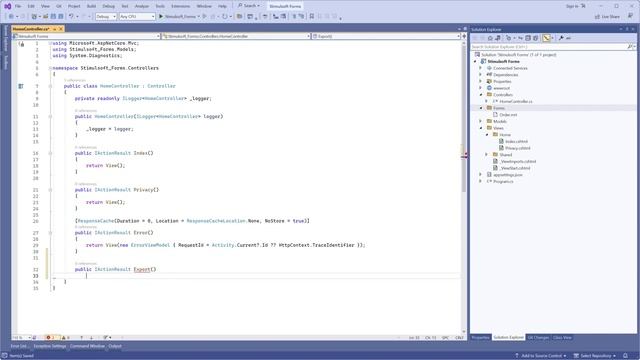The height and width of the screenshot is (360, 640).
Task: Expand the appsettings.json node
Action: click(480, 175)
